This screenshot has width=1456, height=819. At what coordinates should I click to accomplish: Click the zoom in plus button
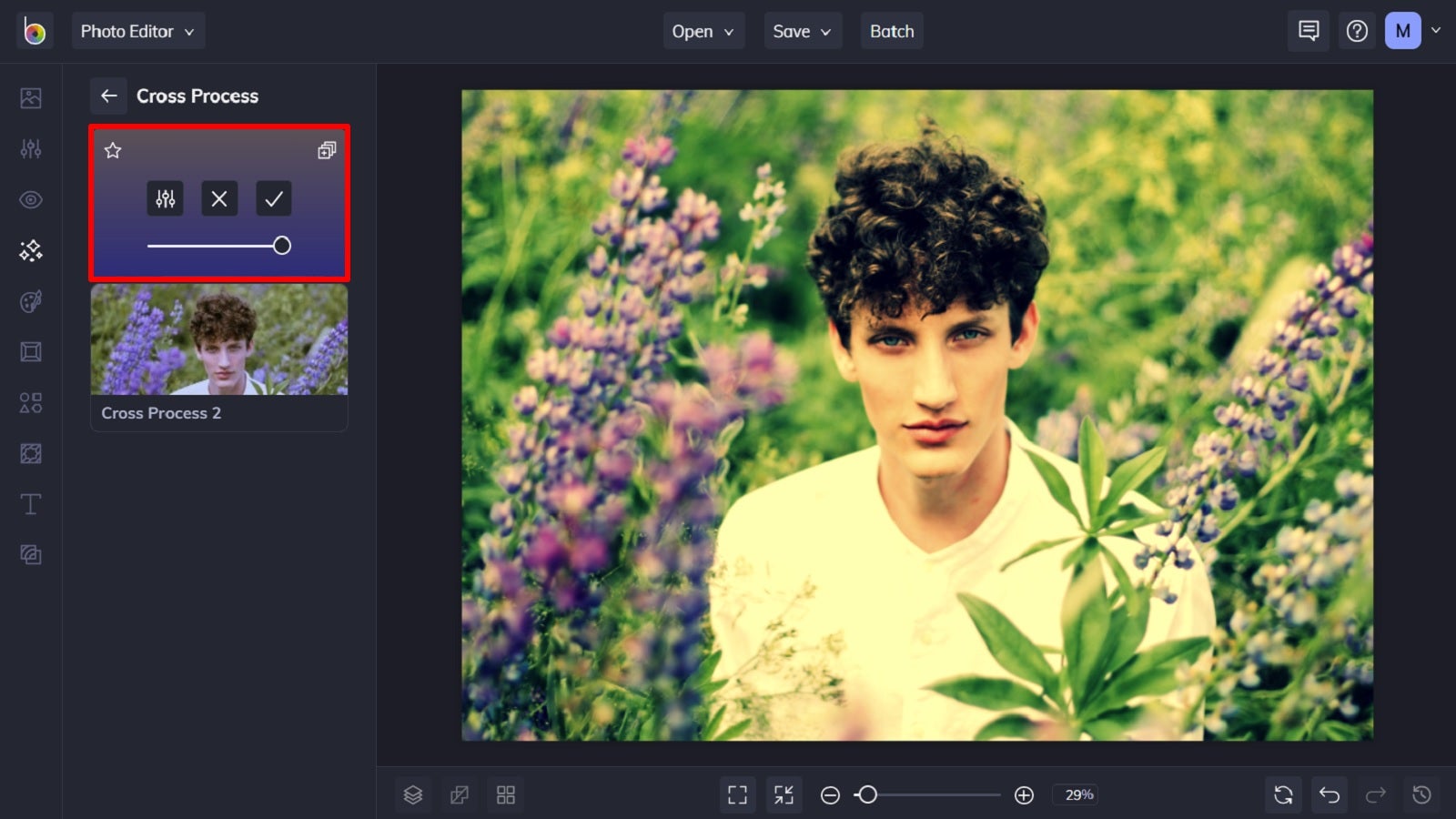[1024, 795]
